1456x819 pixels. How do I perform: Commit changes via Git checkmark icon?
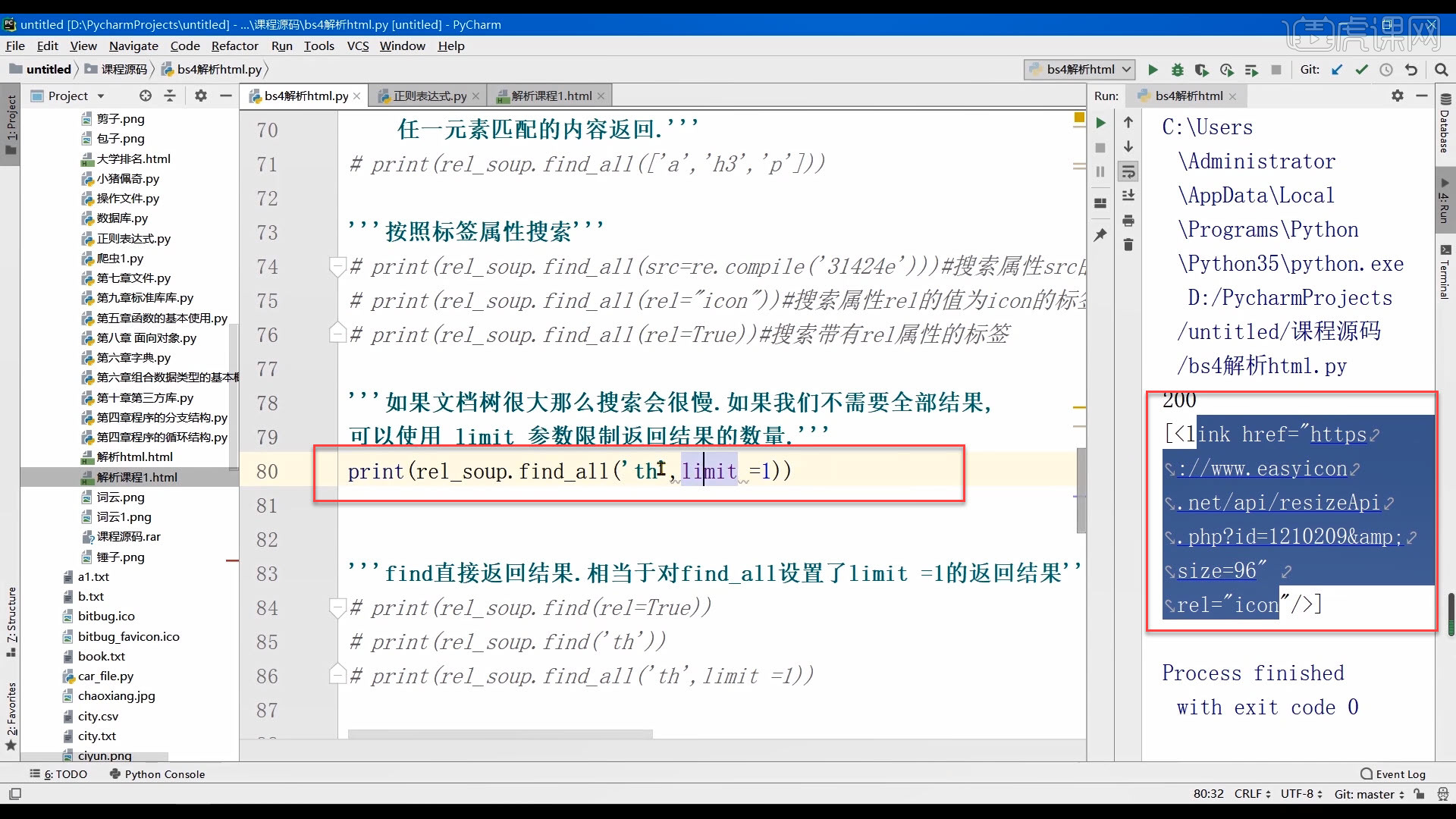pos(1361,69)
